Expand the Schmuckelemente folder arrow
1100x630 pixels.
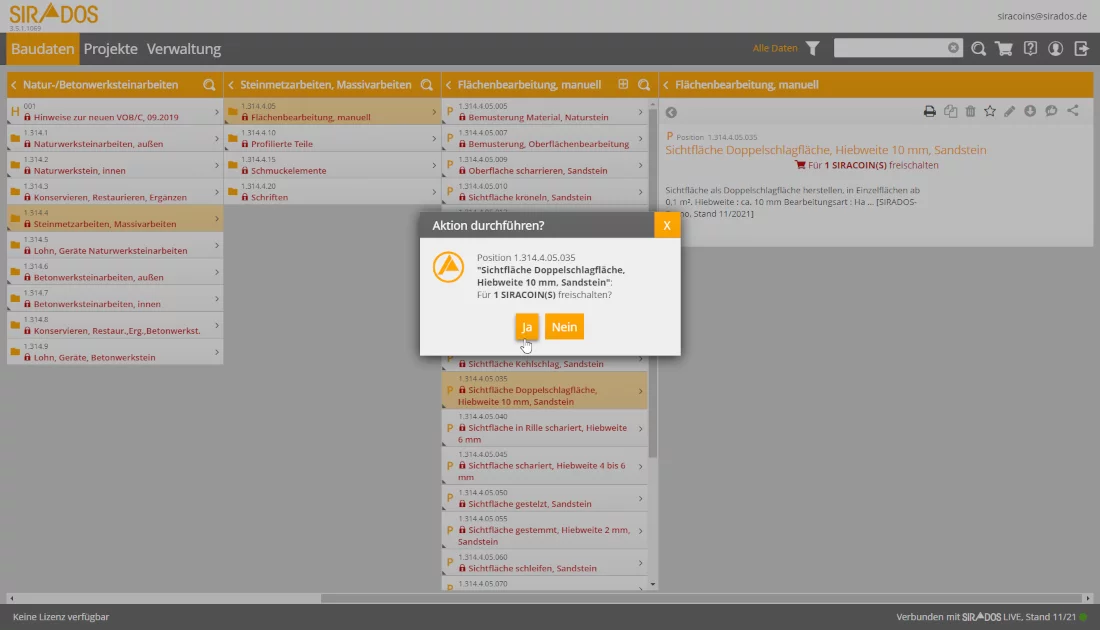[x=434, y=165]
